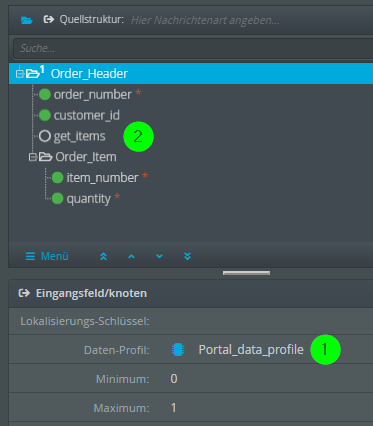Open the blue folder icon beside Quellstruktur
Screen dimensions: 373x426
pos(27,20)
